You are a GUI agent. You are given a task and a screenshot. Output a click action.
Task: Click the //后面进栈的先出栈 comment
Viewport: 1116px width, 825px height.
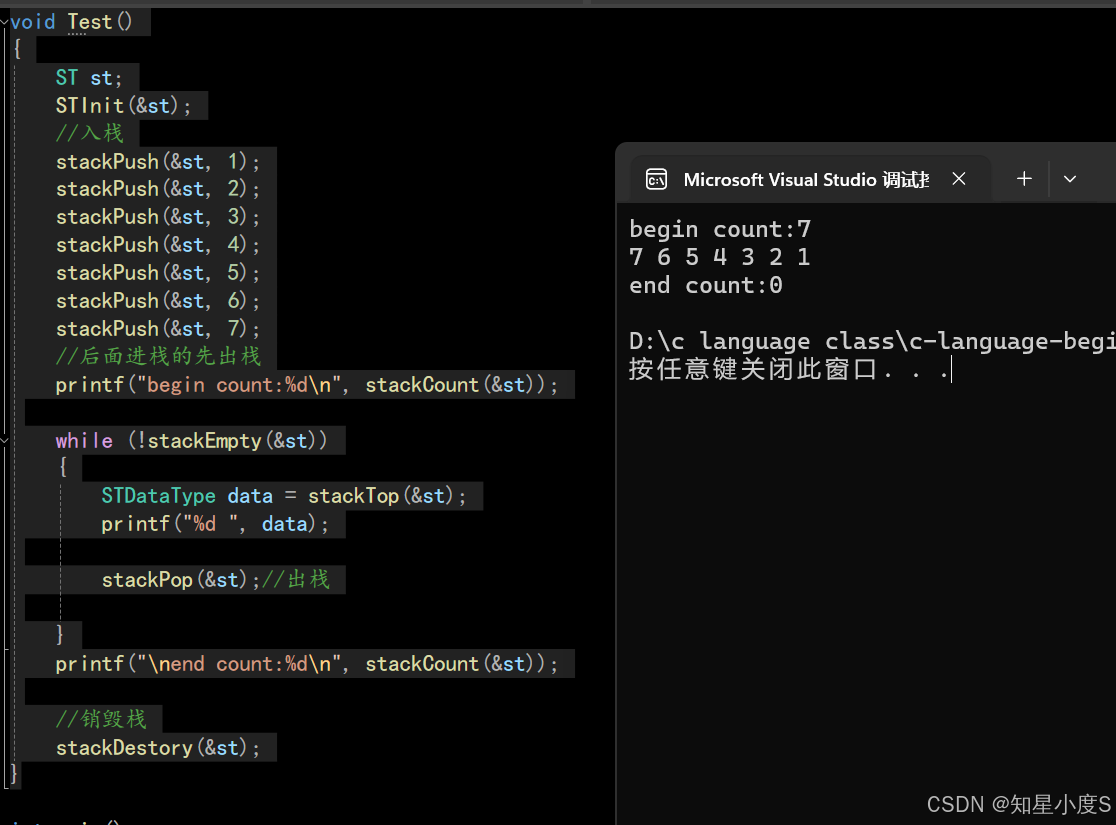click(x=158, y=356)
